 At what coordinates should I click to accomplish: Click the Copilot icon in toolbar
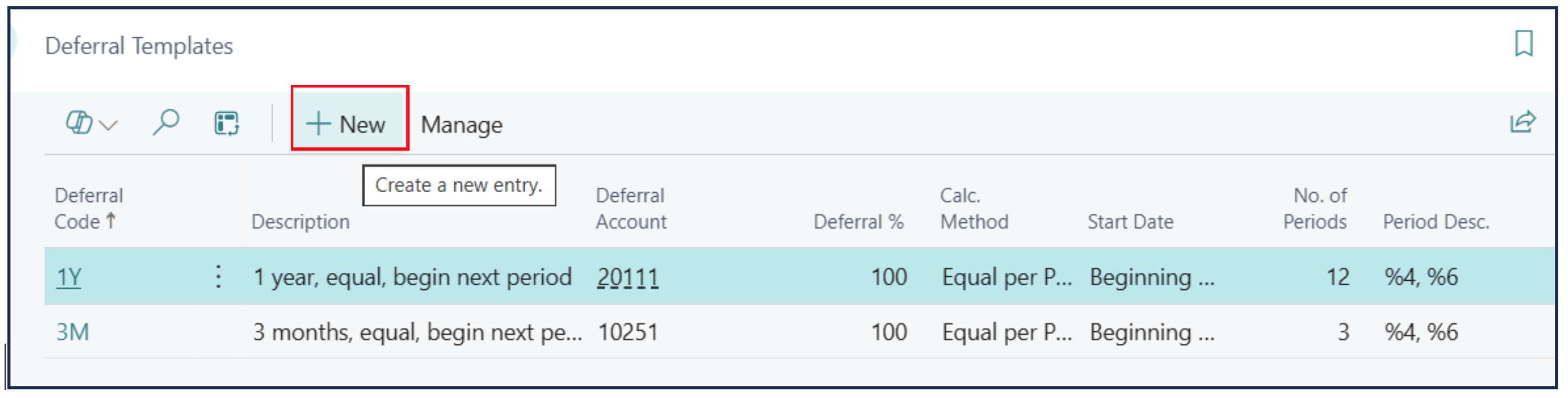(x=78, y=123)
